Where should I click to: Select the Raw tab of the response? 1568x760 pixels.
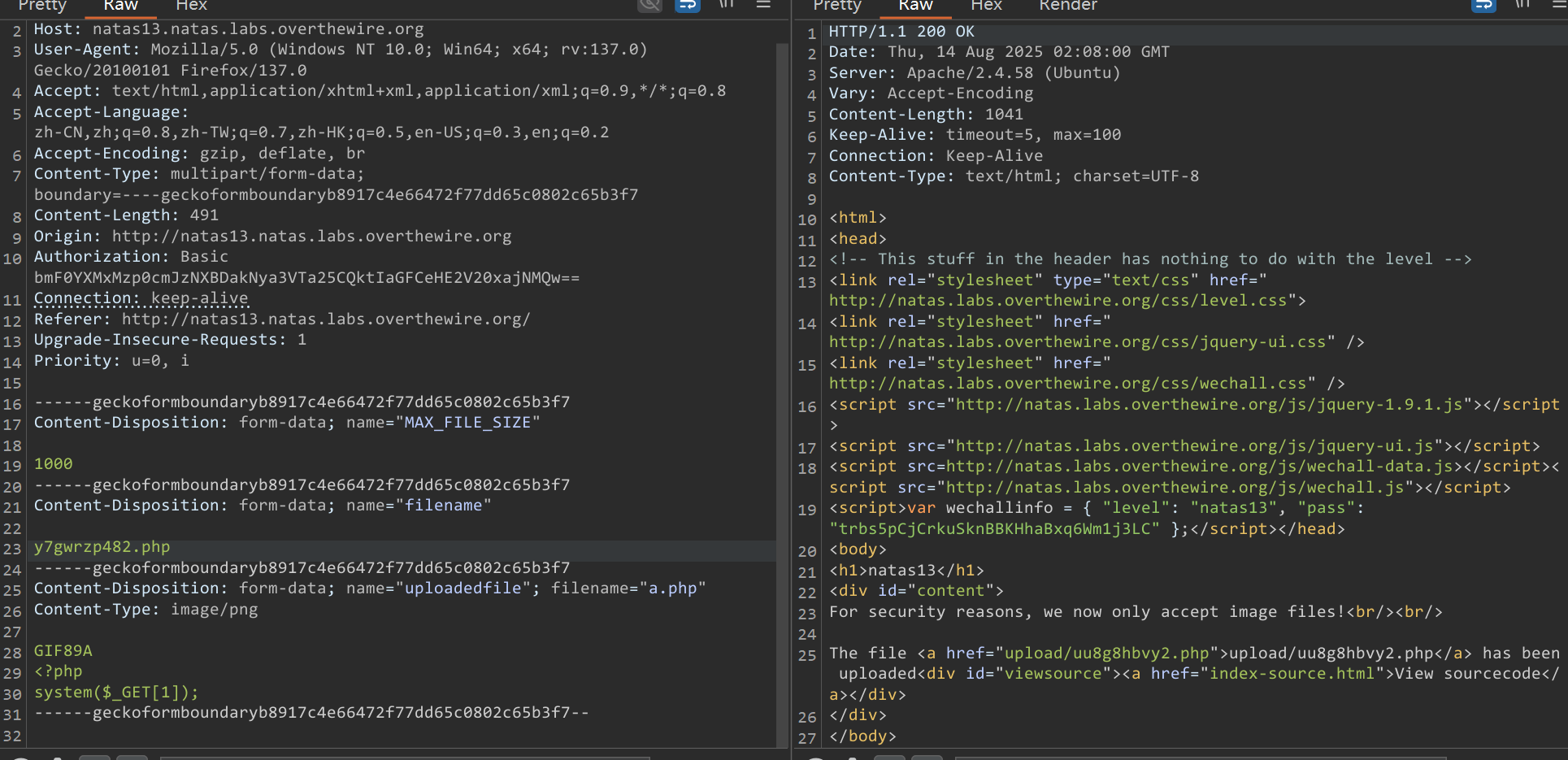(915, 6)
